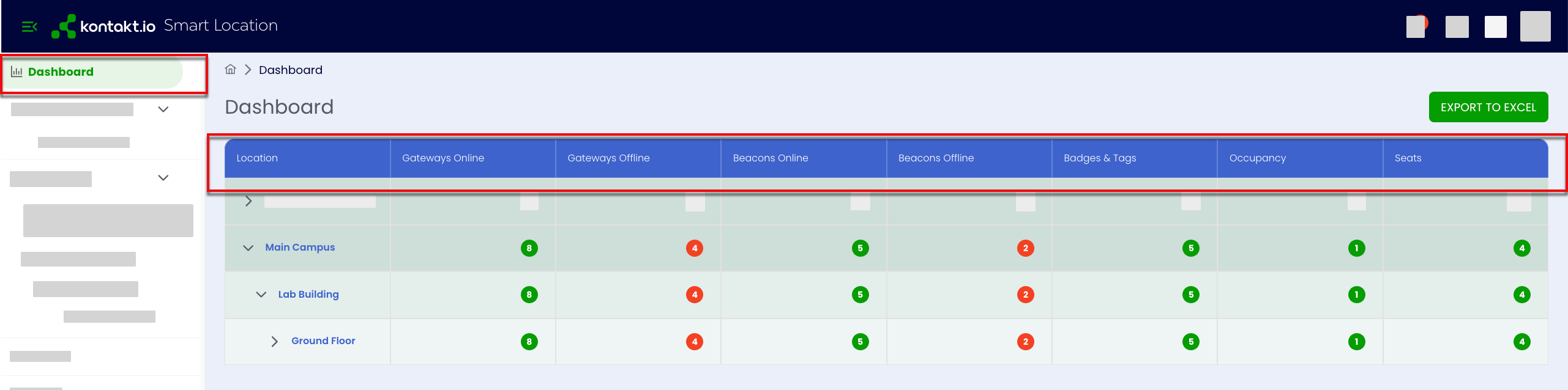The image size is (1568, 390).
Task: Select Lab Building Occupancy badge 1
Action: click(1357, 295)
